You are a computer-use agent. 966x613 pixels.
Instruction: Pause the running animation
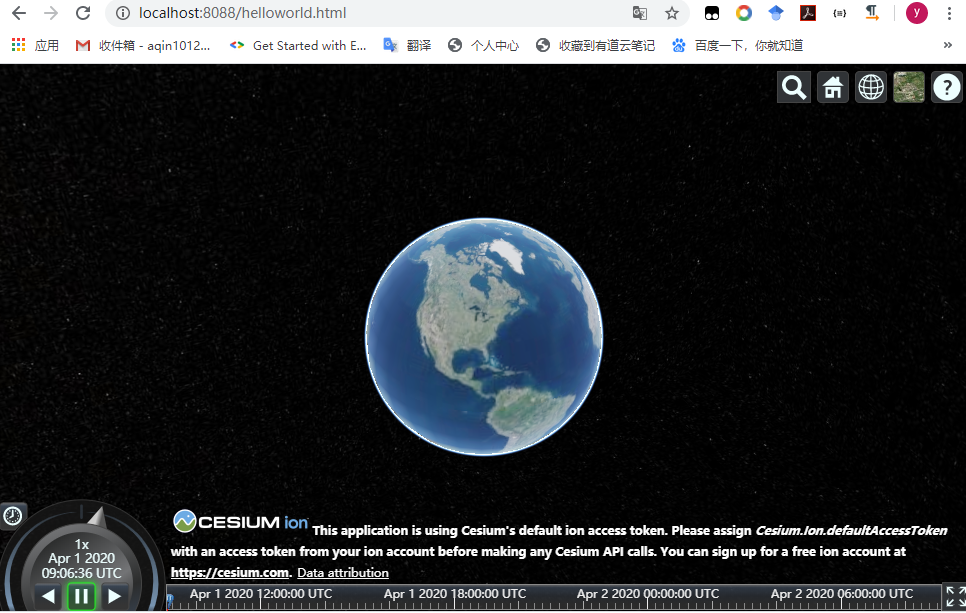(80, 595)
